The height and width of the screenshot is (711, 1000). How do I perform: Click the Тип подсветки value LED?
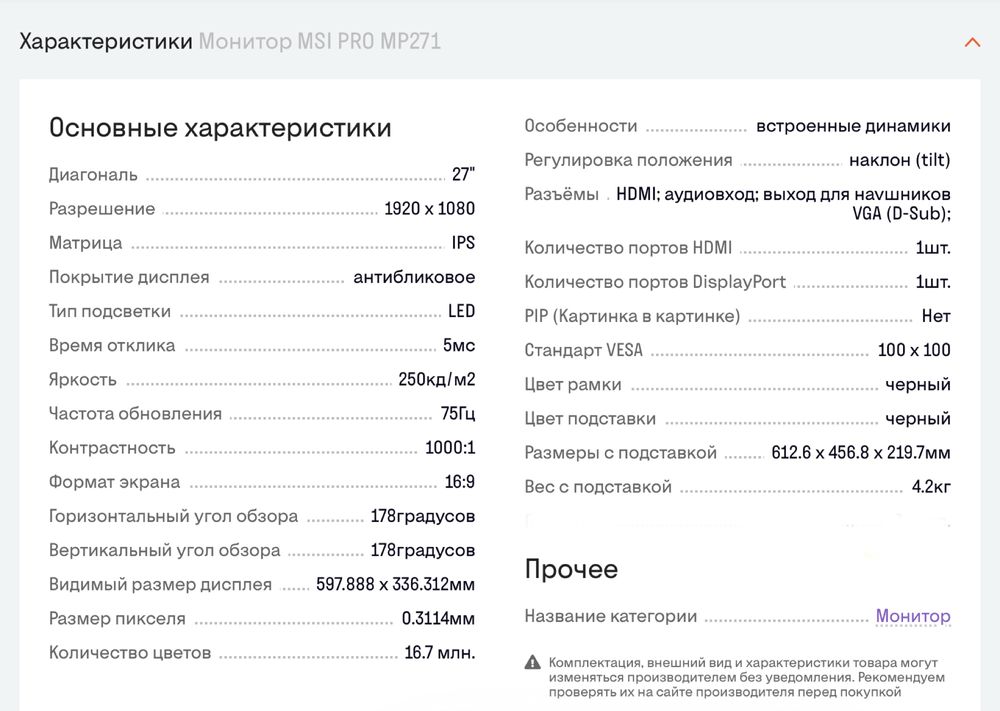[x=461, y=311]
